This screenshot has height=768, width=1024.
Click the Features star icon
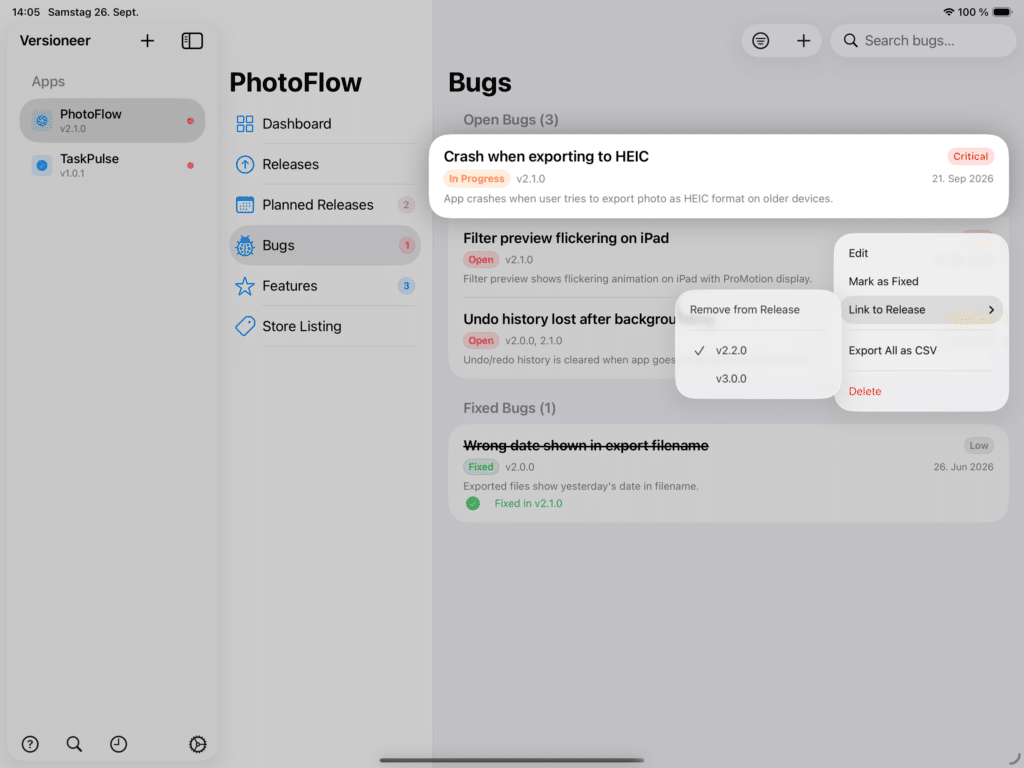[245, 286]
